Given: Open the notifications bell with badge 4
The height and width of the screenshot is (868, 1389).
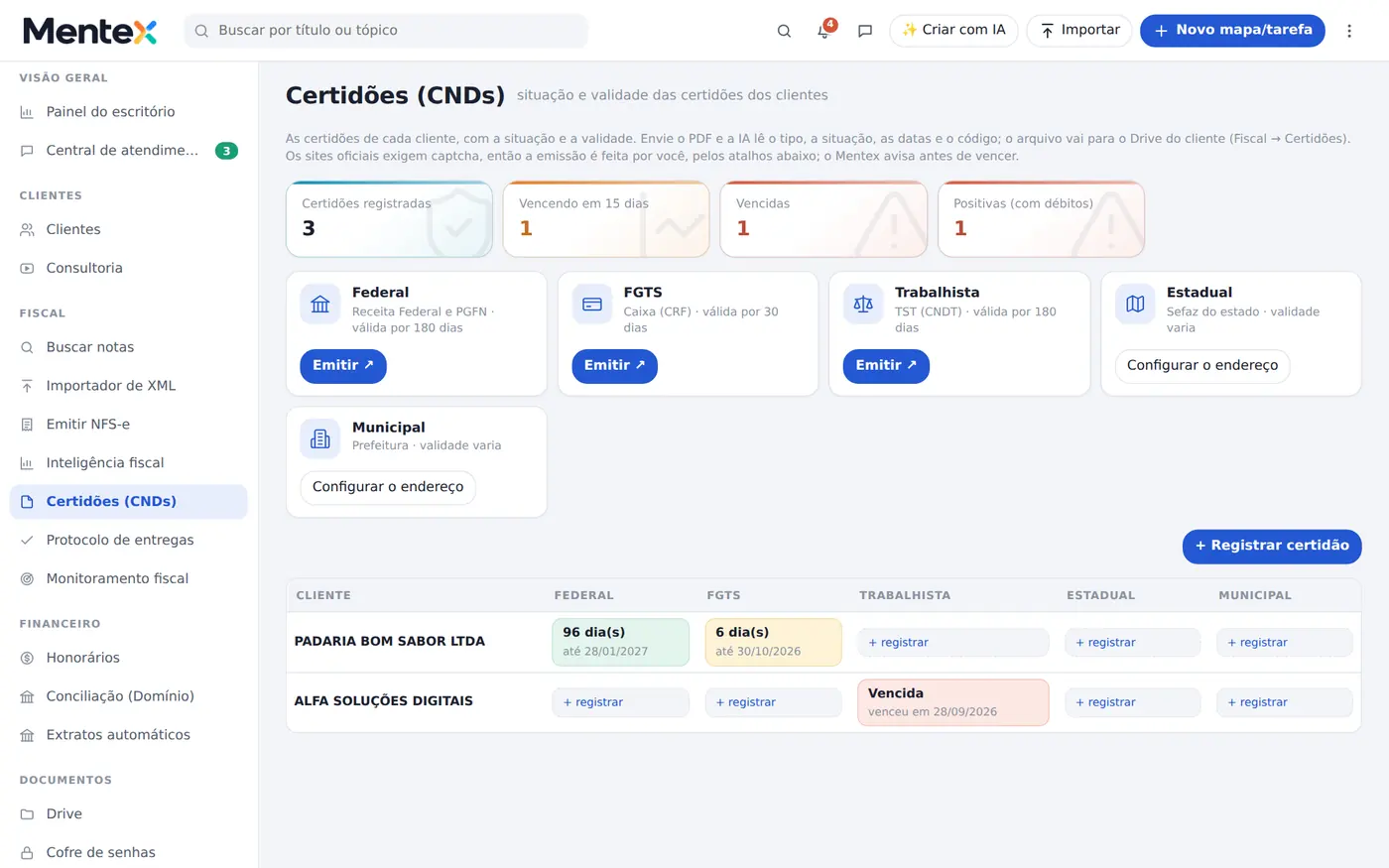Looking at the screenshot, I should [824, 31].
